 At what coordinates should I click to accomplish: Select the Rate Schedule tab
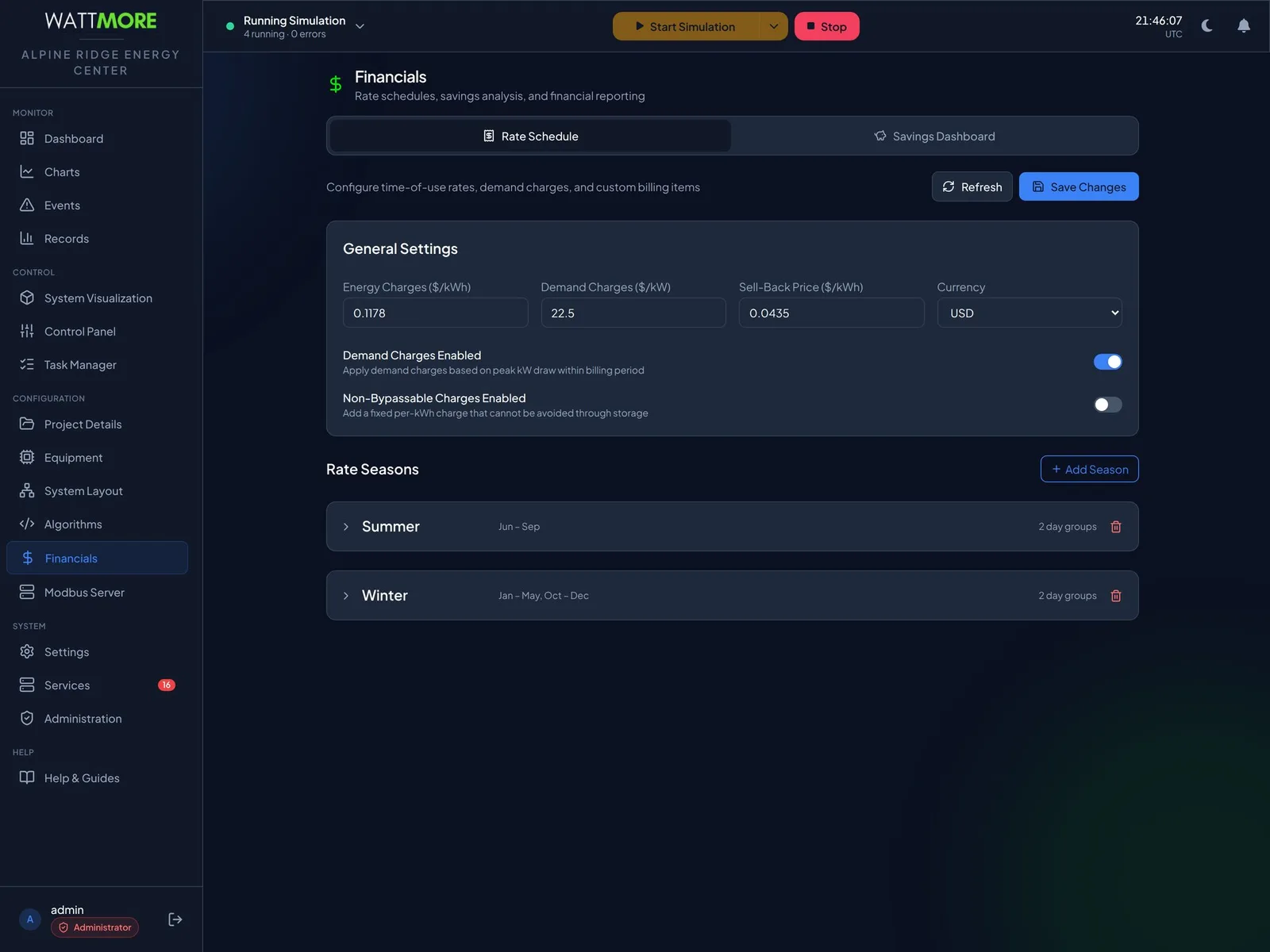coord(530,136)
